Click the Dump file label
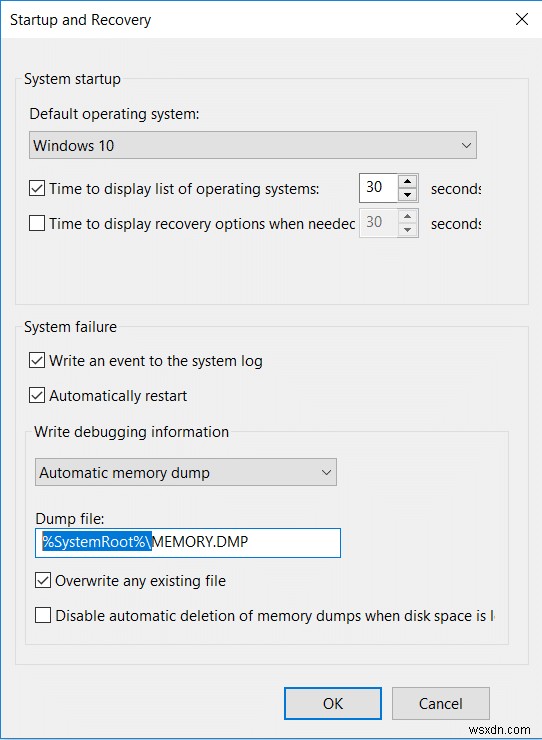Screen dimensions: 542x740 (x=70, y=519)
